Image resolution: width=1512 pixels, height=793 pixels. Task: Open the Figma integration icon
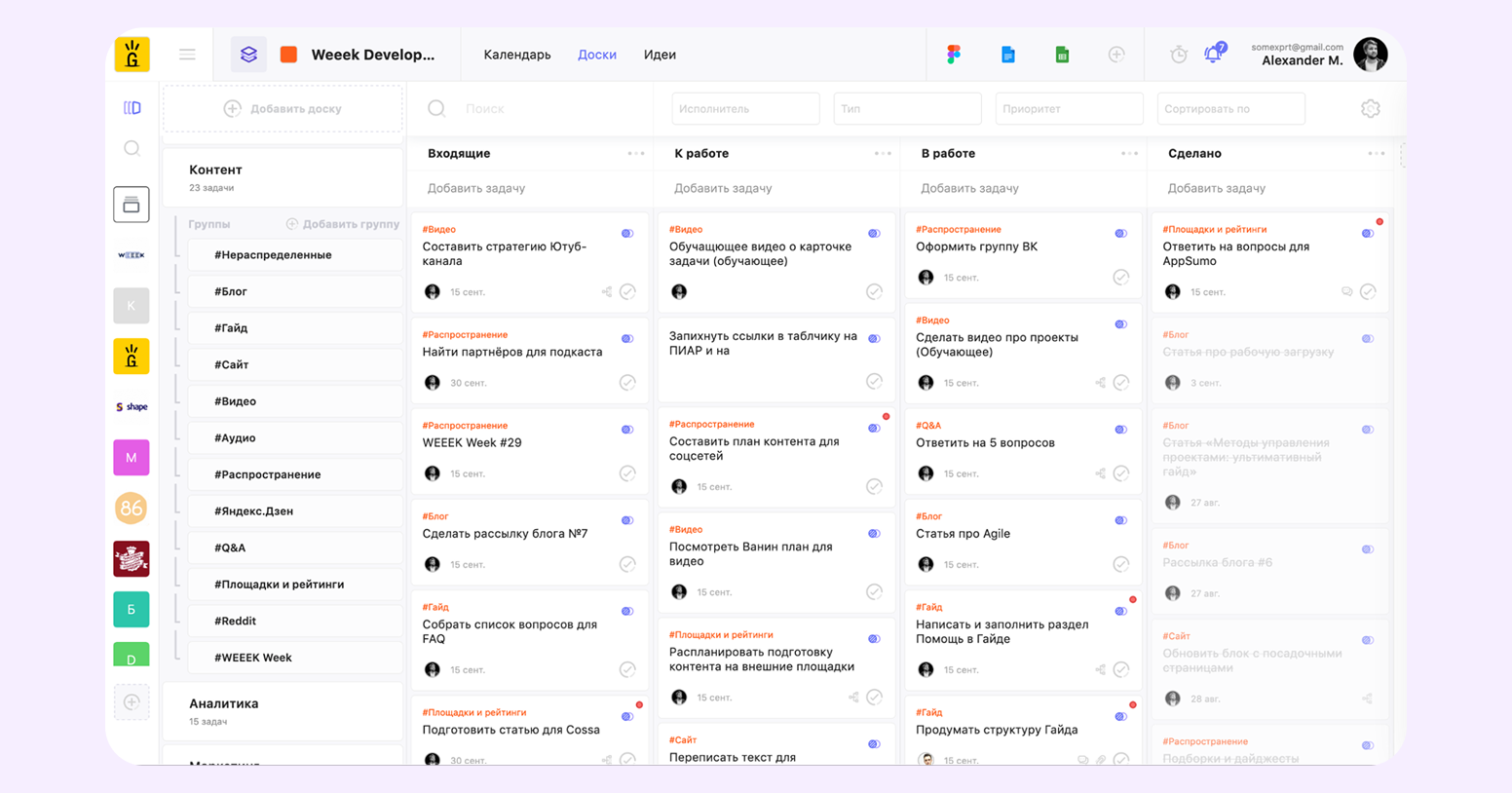[x=954, y=55]
